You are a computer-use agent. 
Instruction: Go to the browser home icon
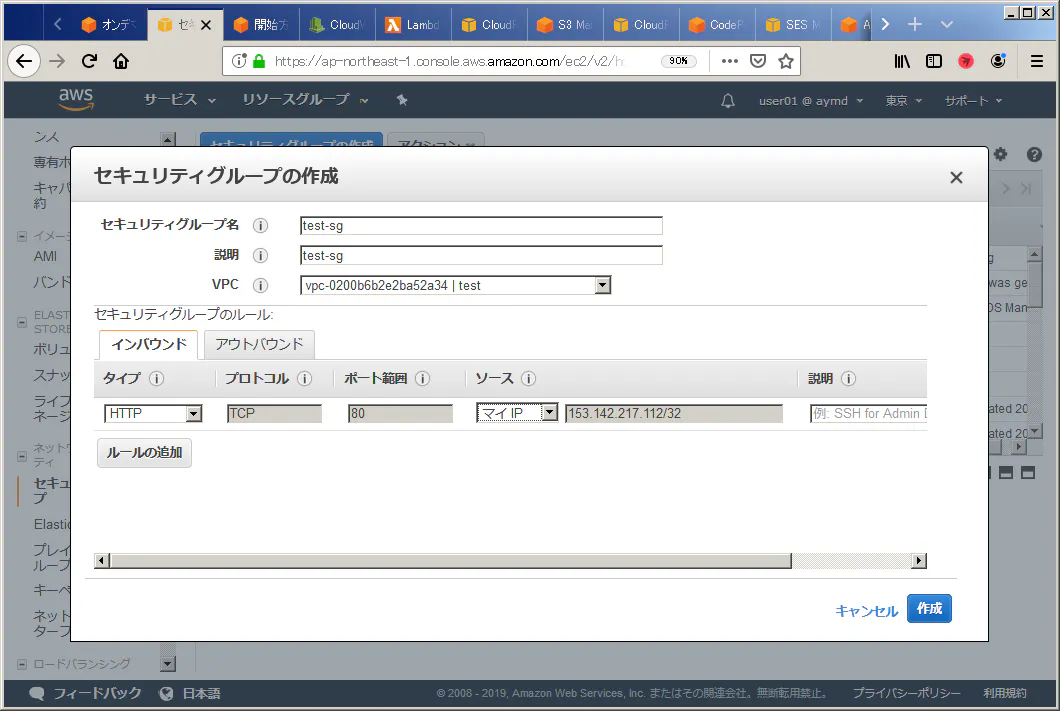click(x=121, y=62)
